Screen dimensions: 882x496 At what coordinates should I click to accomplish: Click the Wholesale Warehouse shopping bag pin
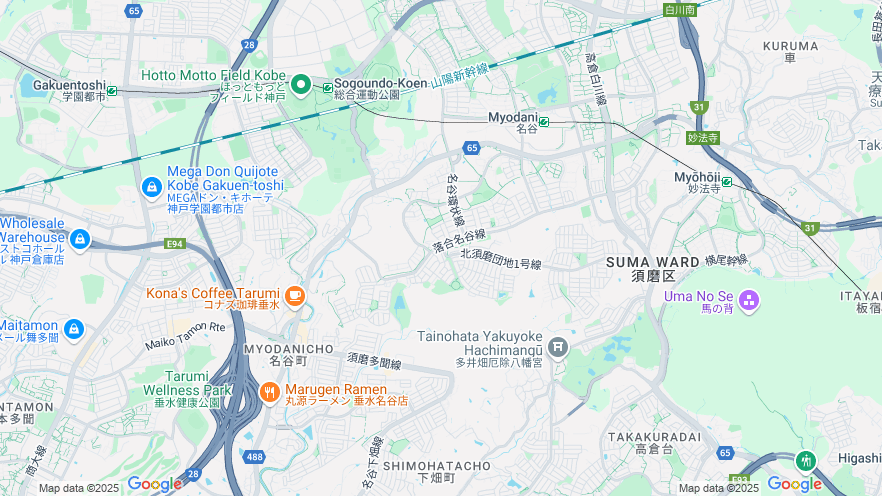[x=80, y=240]
